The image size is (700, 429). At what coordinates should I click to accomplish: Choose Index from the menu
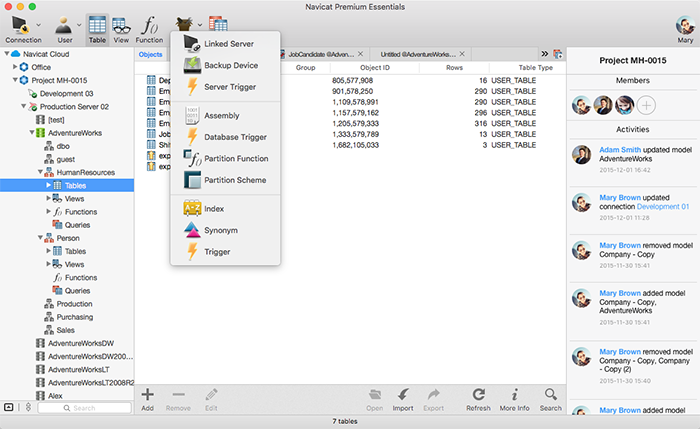tap(225, 208)
